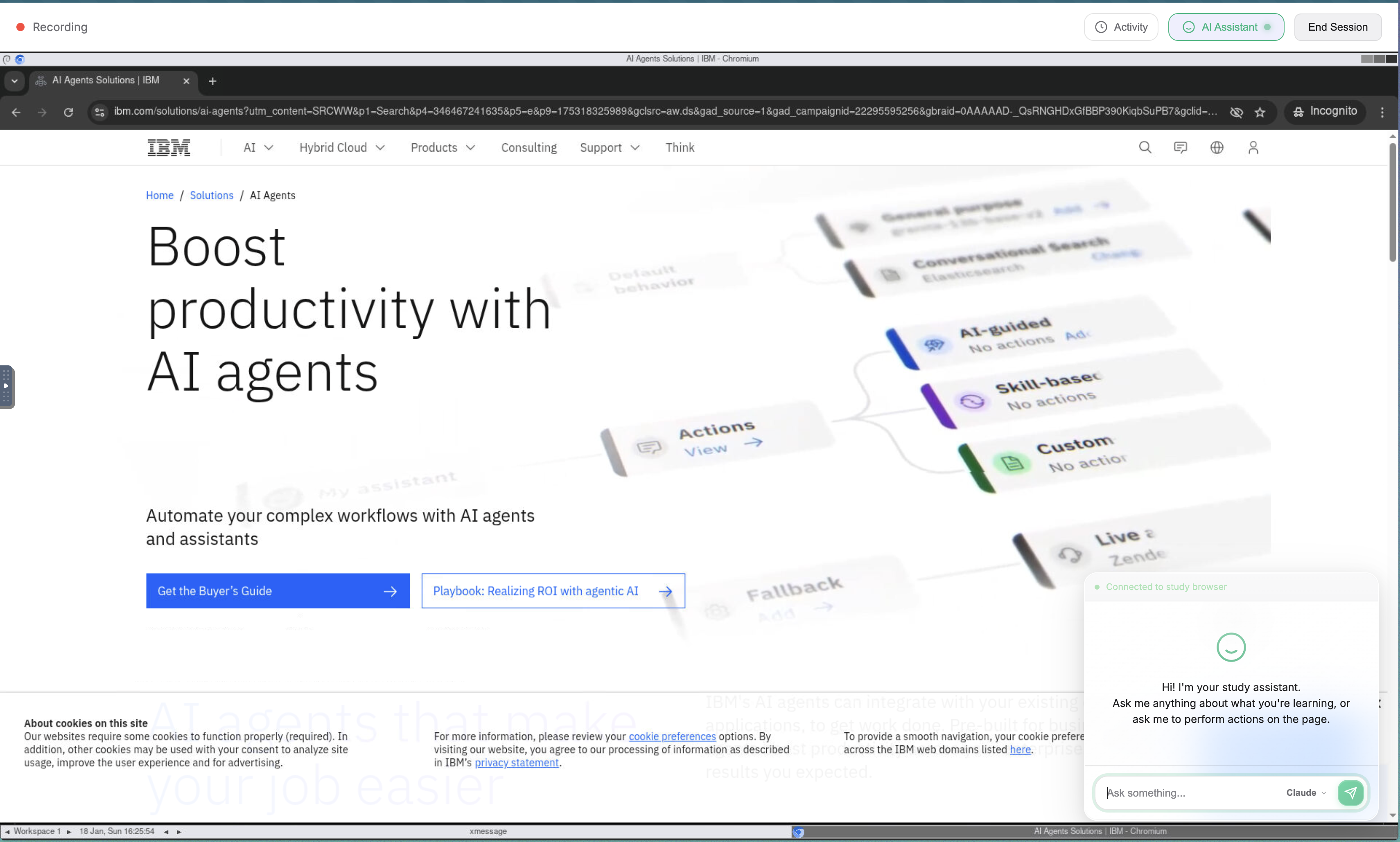Open the user profile icon
This screenshot has width=1400, height=842.
[1253, 148]
